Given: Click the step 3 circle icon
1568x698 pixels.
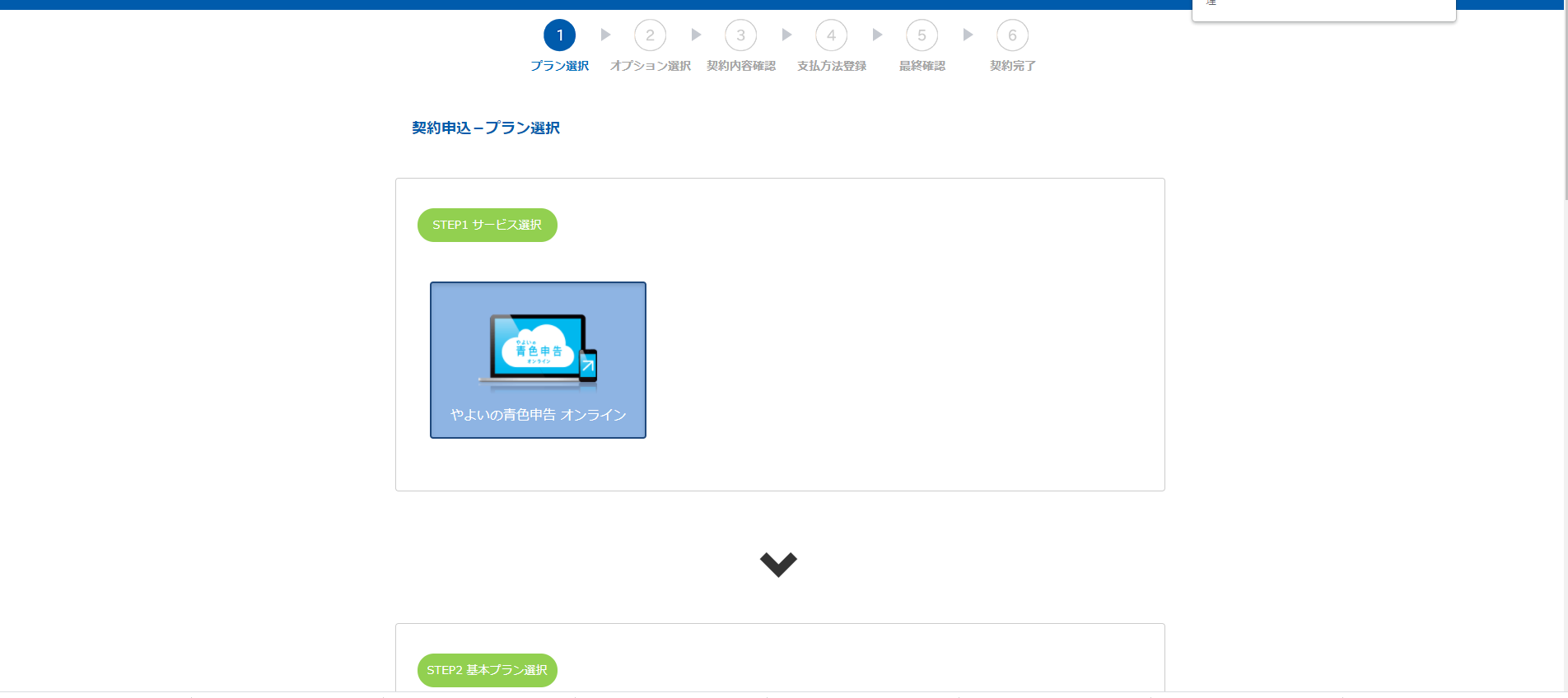Looking at the screenshot, I should pos(740,35).
